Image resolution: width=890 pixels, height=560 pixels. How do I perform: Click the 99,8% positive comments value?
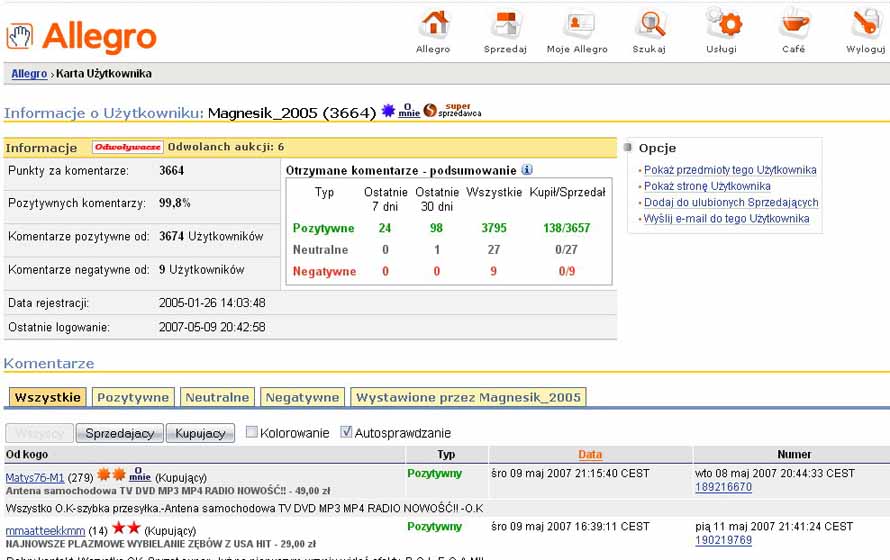coord(175,203)
